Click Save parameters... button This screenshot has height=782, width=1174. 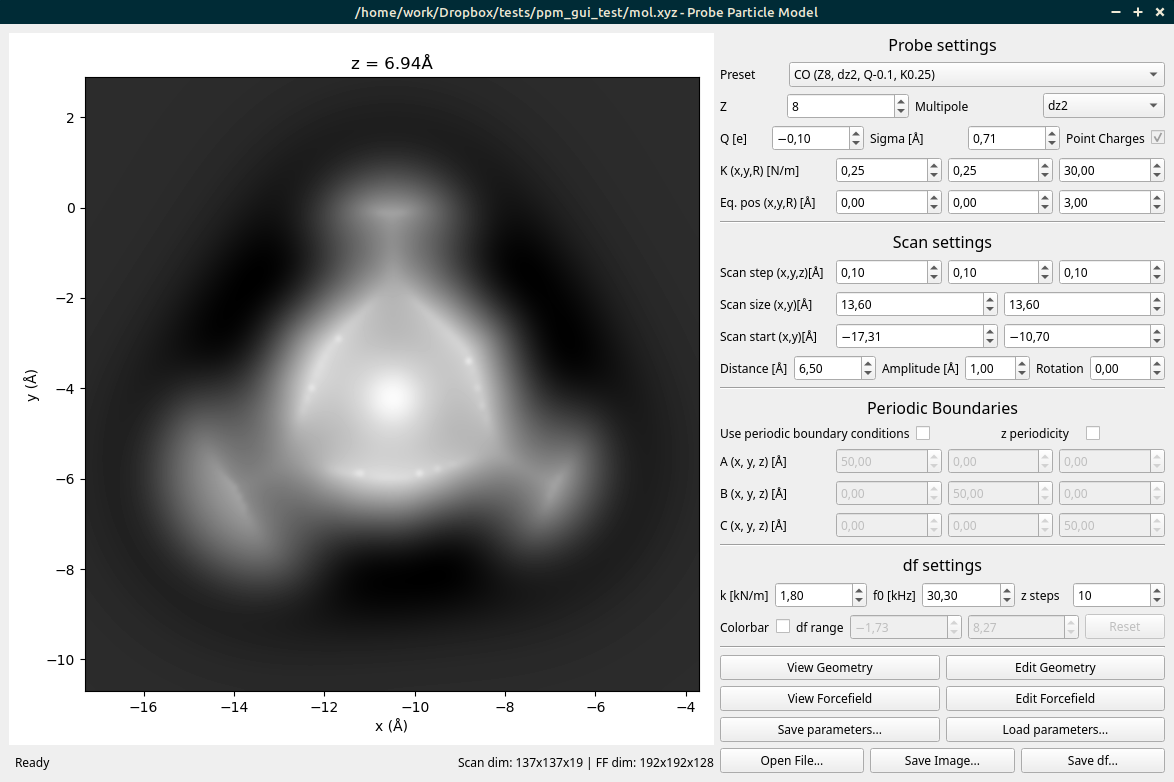click(830, 730)
